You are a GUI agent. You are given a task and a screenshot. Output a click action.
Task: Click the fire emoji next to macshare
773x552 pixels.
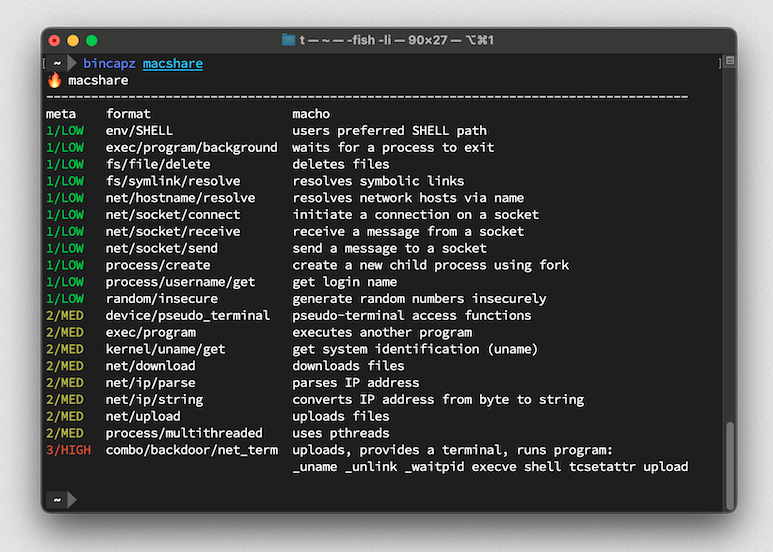54,80
